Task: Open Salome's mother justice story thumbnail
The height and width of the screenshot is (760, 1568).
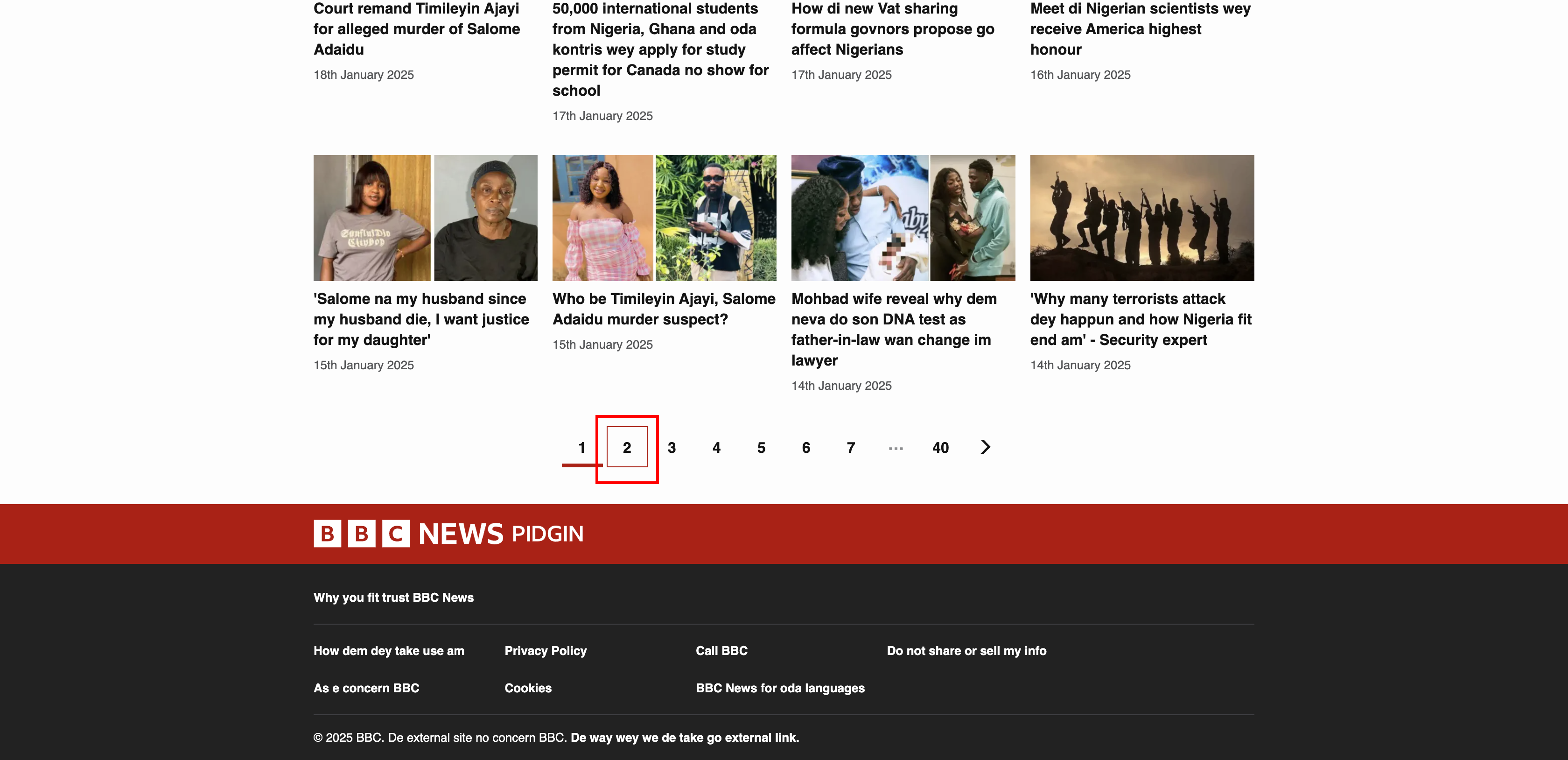Action: pyautogui.click(x=425, y=218)
